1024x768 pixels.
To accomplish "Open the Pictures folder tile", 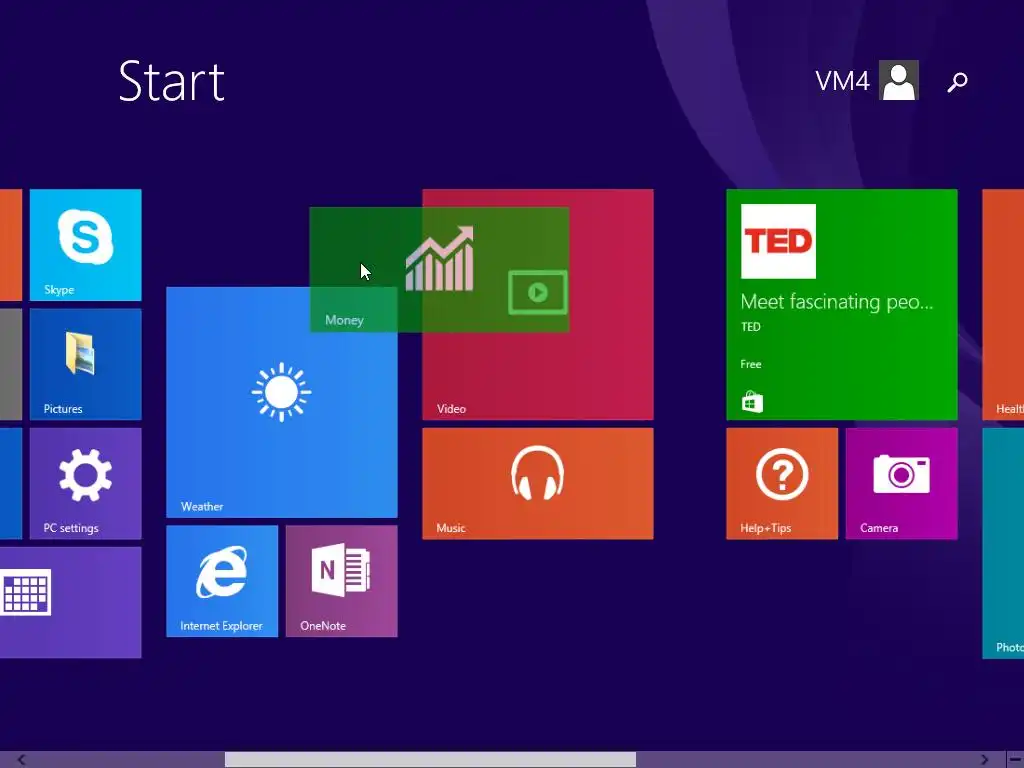I will (86, 364).
